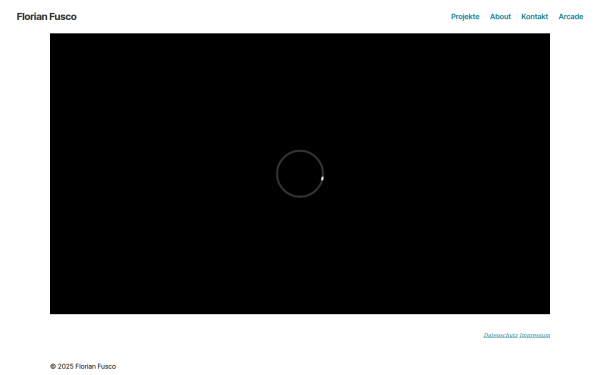Open the Arcade navigation link
The height and width of the screenshot is (375, 600).
(x=571, y=16)
